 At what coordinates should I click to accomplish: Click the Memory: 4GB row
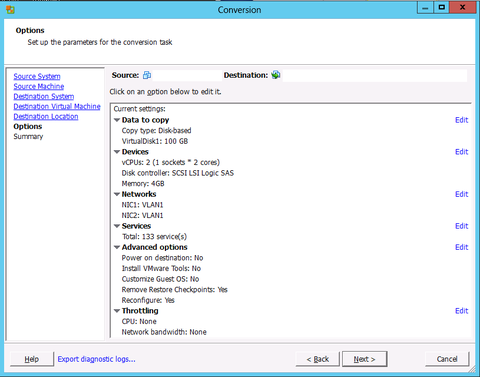click(x=143, y=184)
